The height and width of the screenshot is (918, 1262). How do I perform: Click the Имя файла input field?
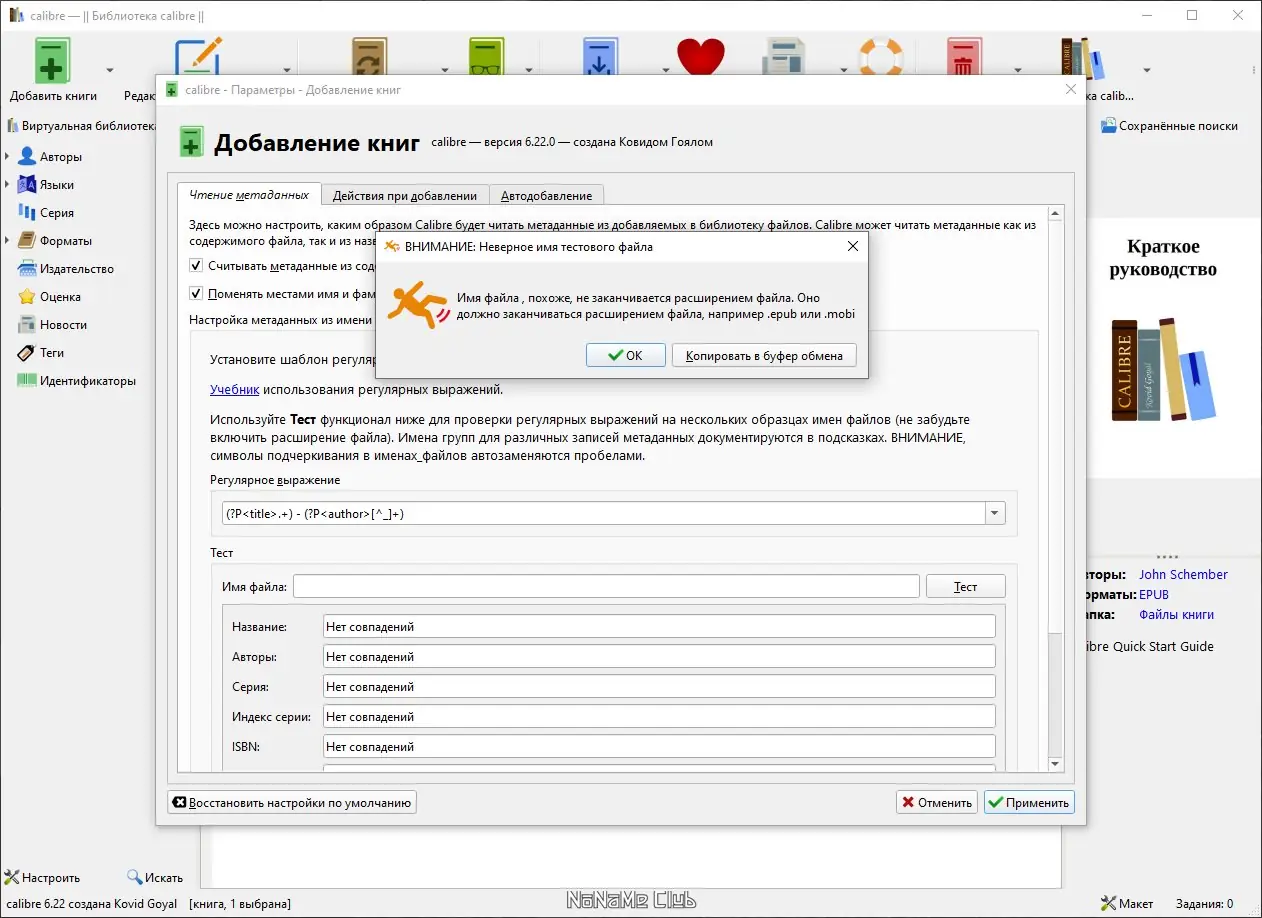(x=606, y=586)
